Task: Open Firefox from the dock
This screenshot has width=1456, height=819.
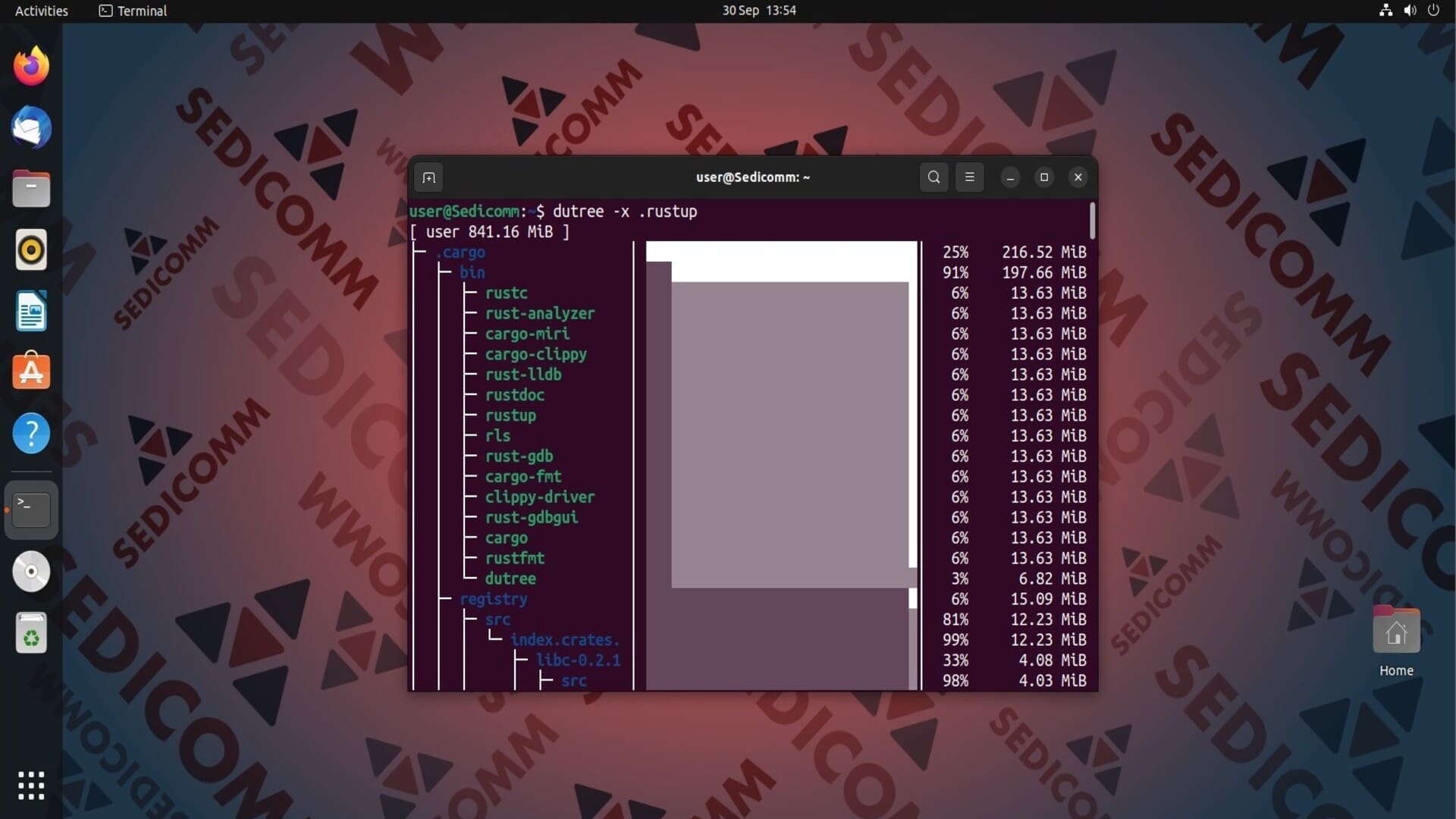Action: tap(31, 66)
